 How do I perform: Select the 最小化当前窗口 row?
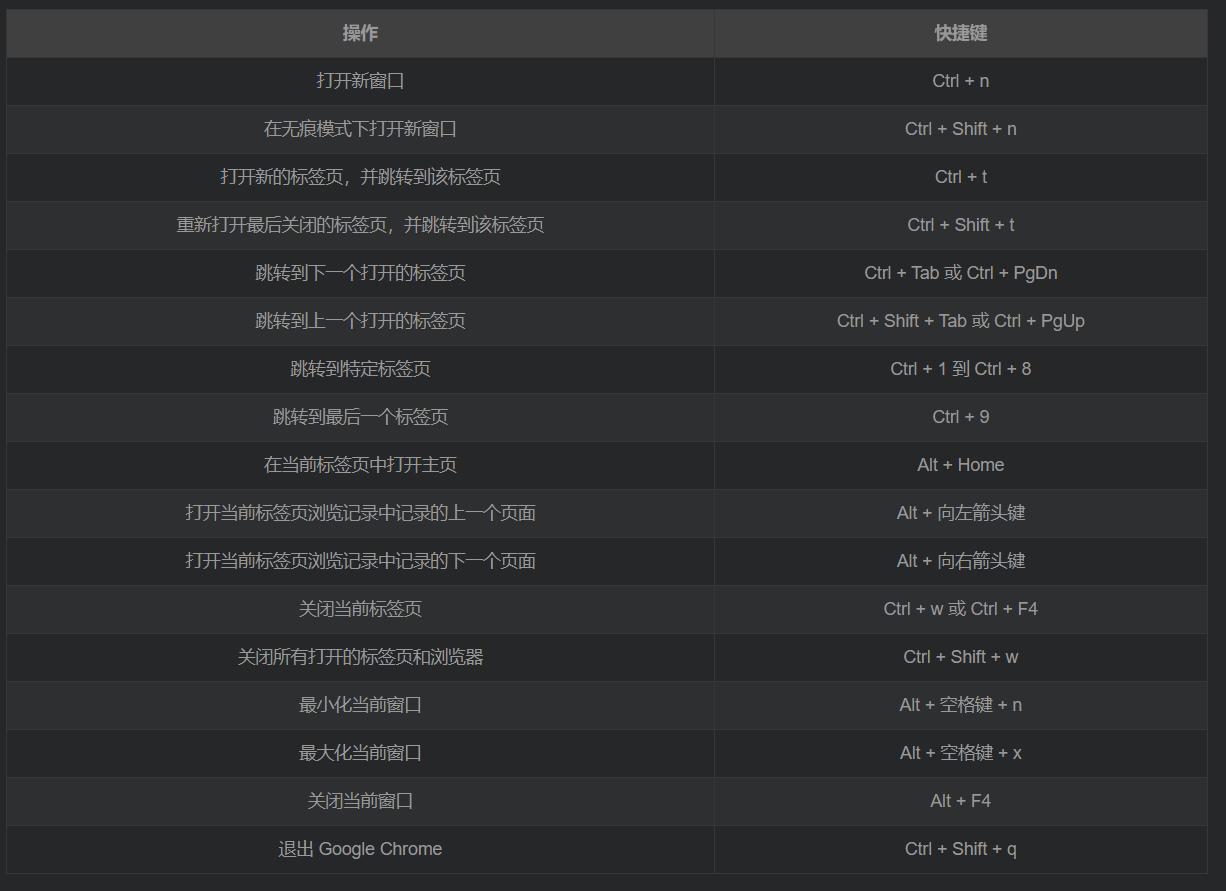[x=607, y=705]
